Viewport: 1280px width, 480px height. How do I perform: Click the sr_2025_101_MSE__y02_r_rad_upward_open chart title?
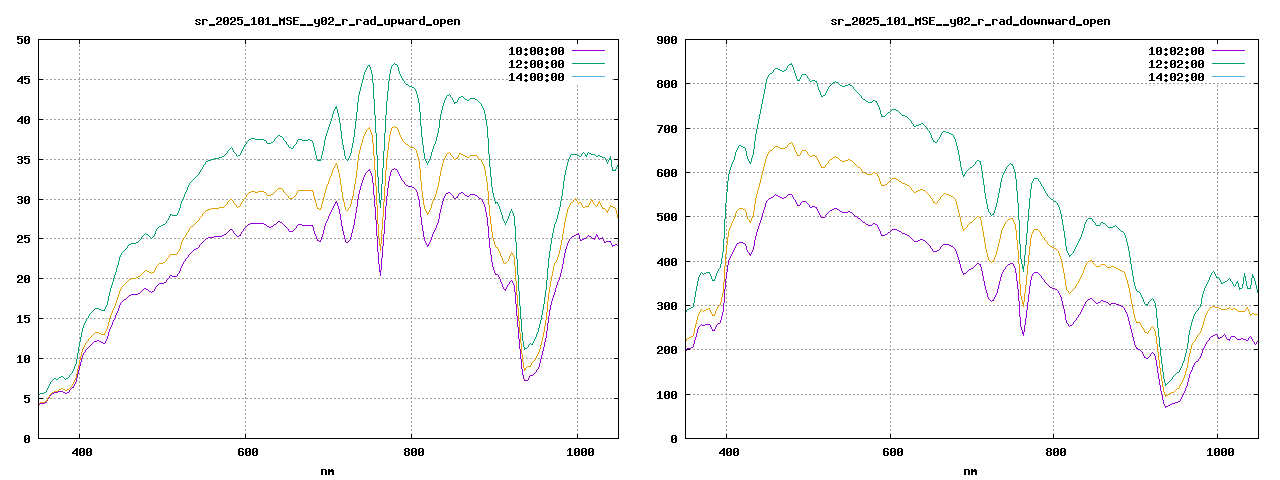point(327,21)
